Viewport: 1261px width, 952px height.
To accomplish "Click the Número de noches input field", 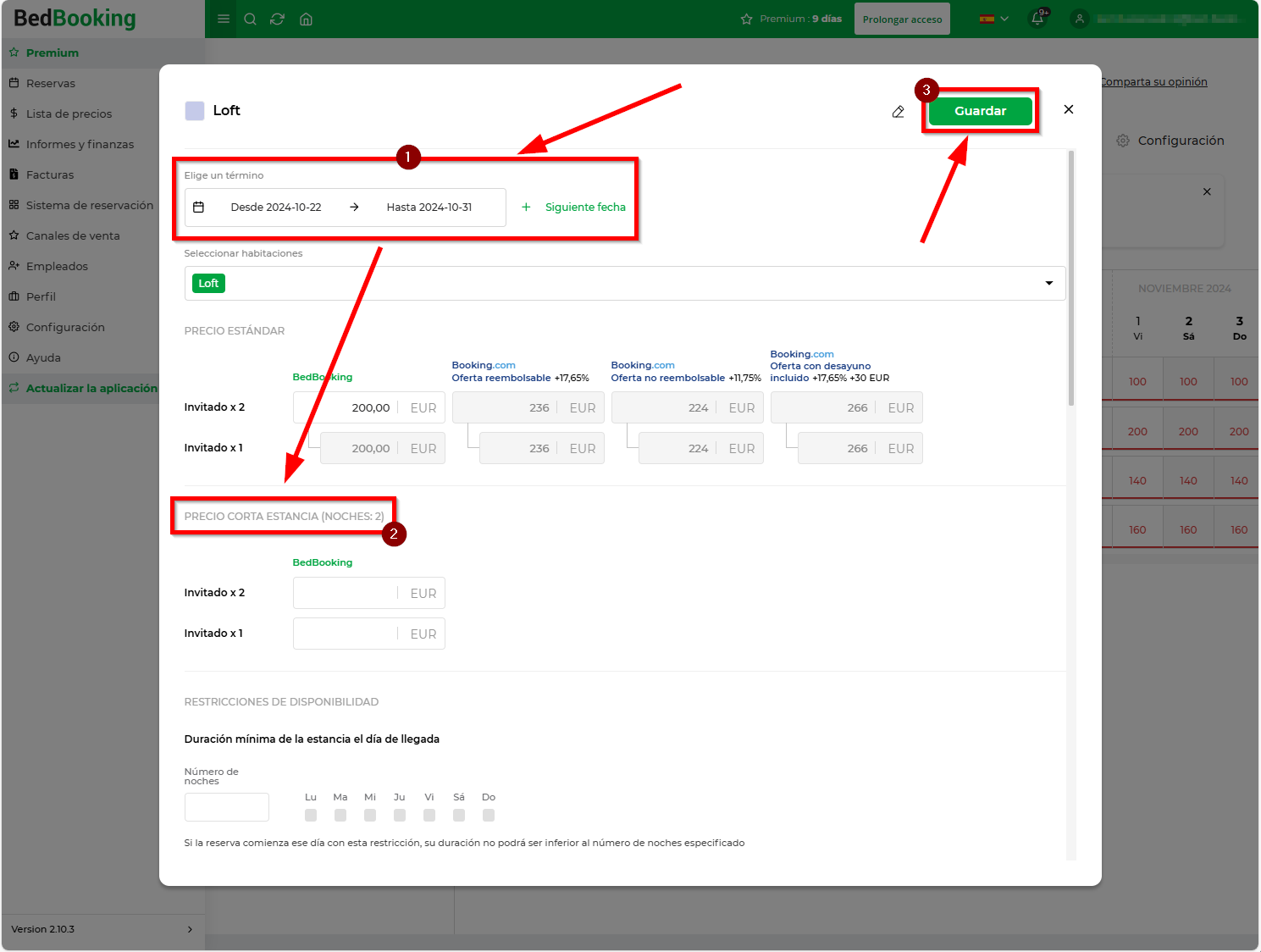I will tap(227, 807).
